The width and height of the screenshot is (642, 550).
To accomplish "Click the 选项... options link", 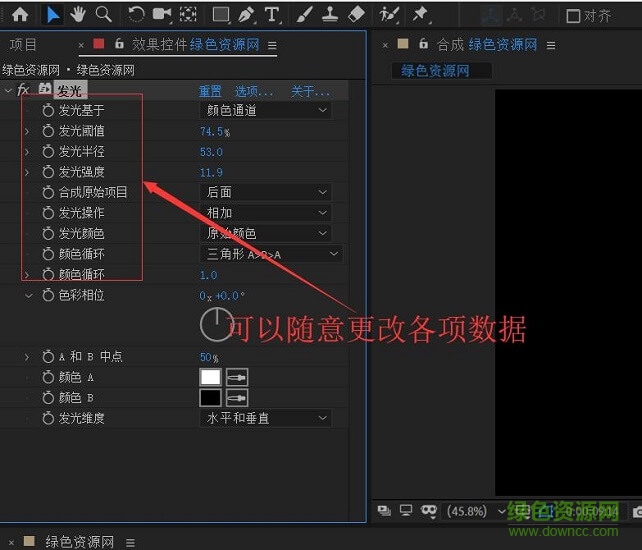I will [x=253, y=91].
